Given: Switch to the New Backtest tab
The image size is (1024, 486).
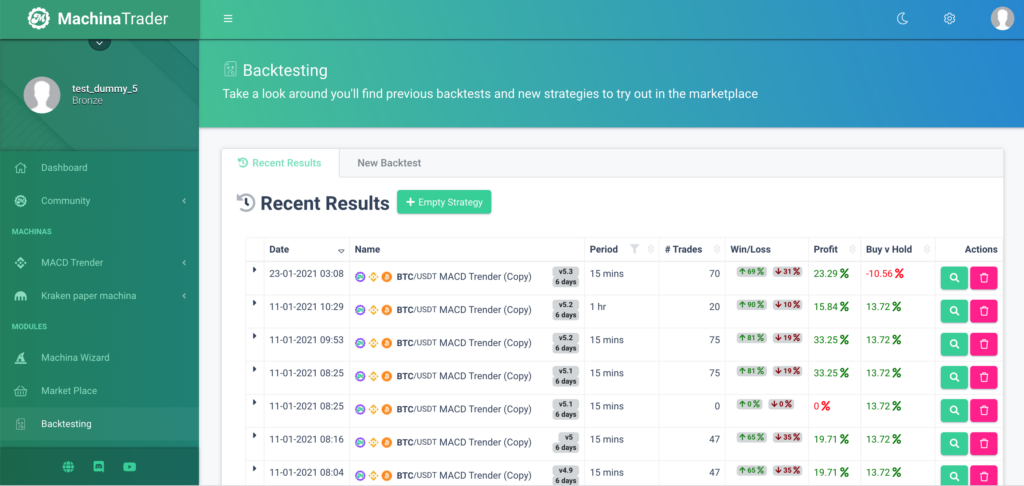Looking at the screenshot, I should click(389, 163).
